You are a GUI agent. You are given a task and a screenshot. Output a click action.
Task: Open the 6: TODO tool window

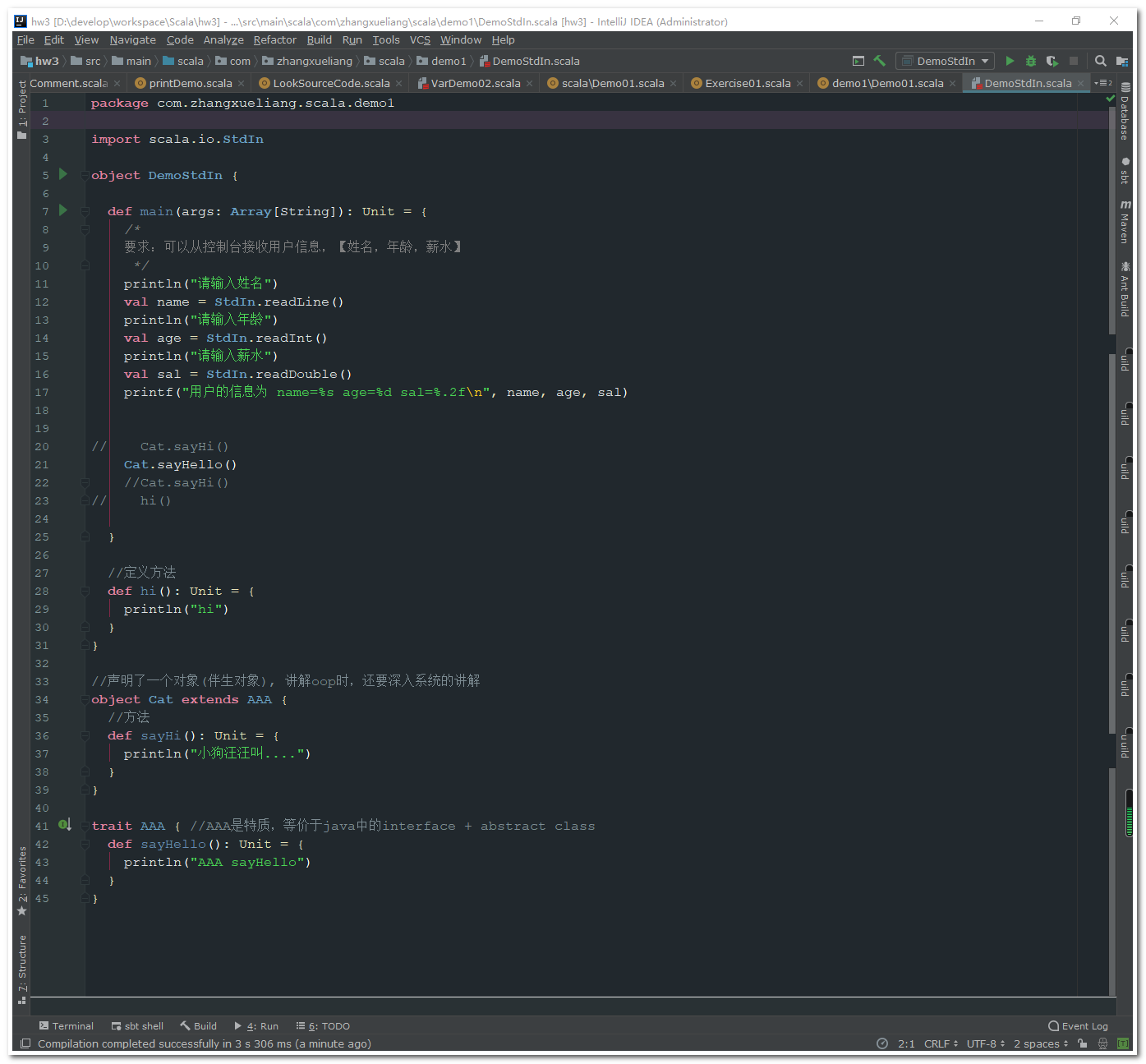click(x=323, y=1025)
